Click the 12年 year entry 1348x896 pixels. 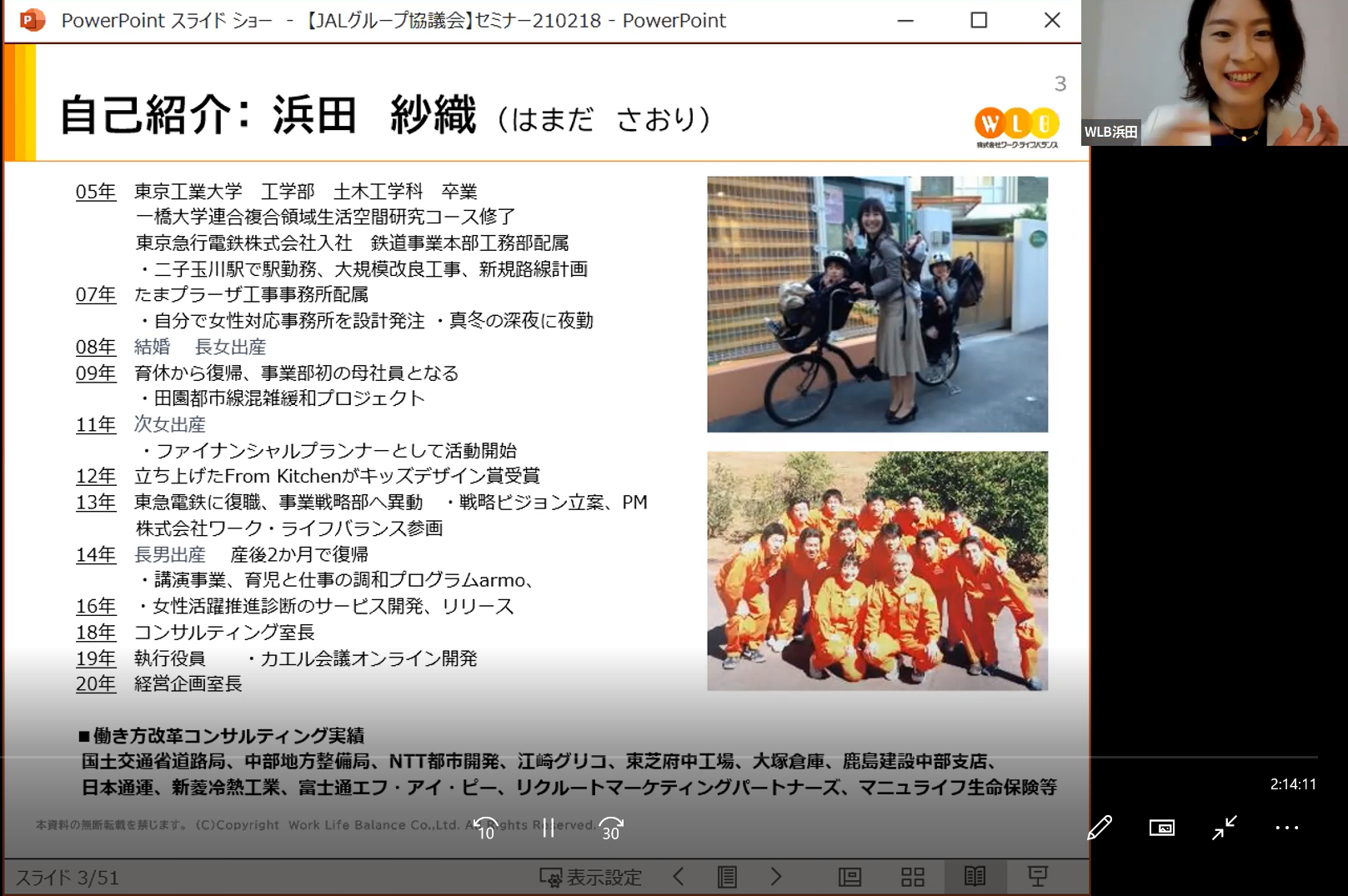coord(96,476)
